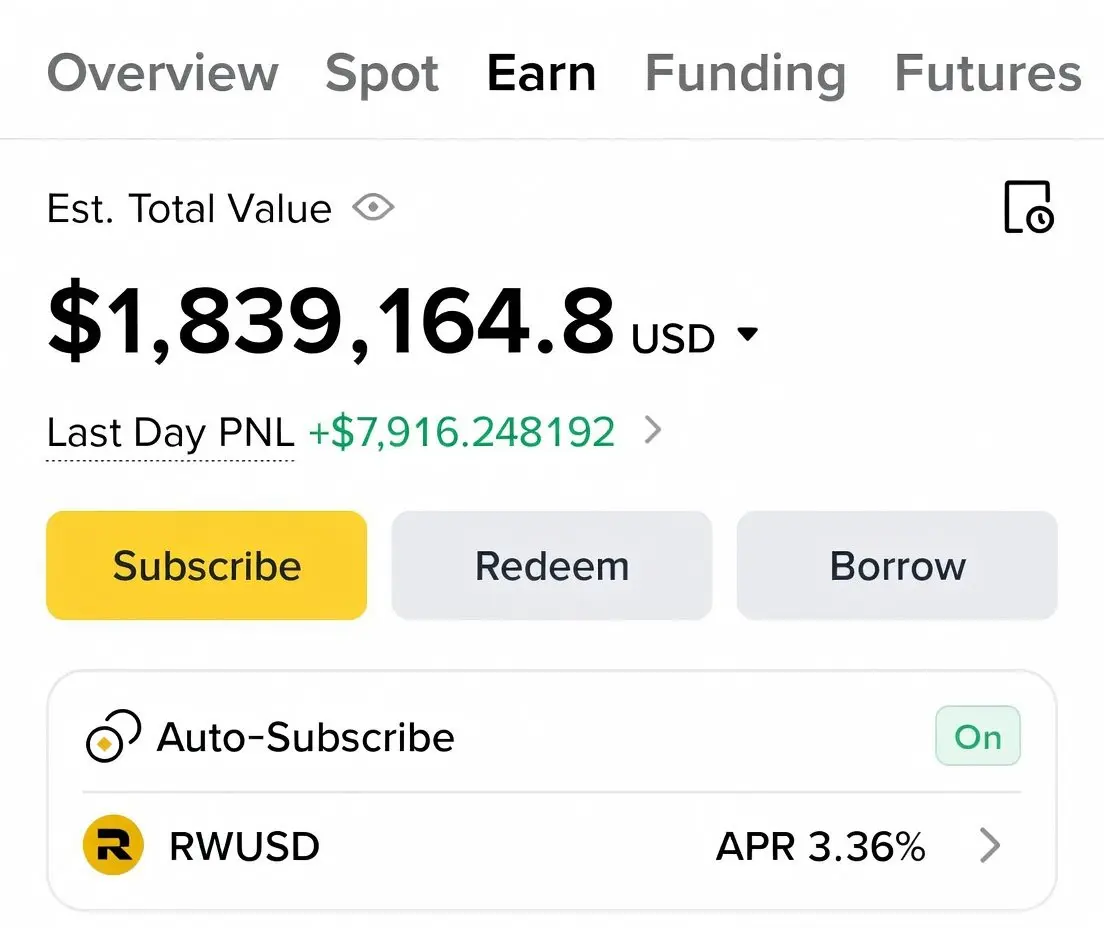This screenshot has height=928, width=1104.
Task: Select the Earn tab
Action: tap(541, 74)
